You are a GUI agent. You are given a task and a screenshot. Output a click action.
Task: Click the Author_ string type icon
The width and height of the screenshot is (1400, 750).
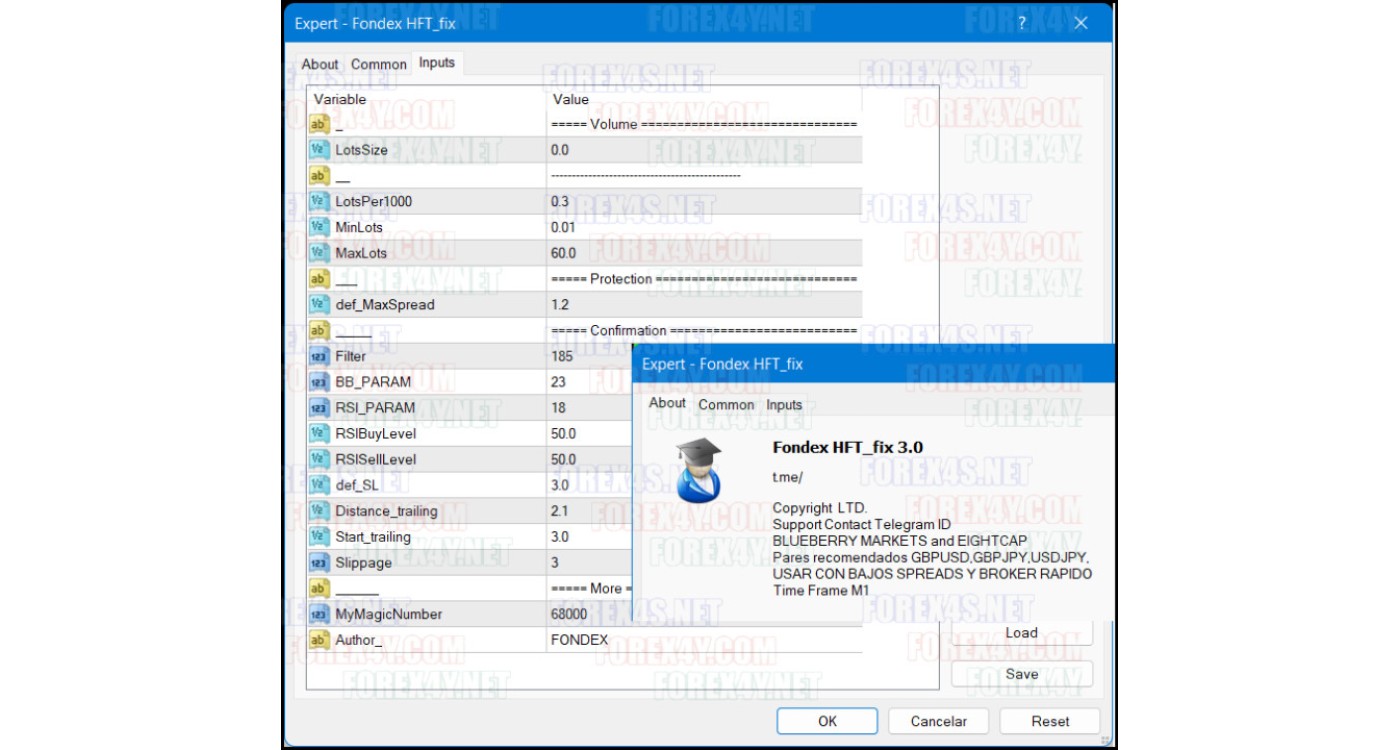[x=319, y=640]
